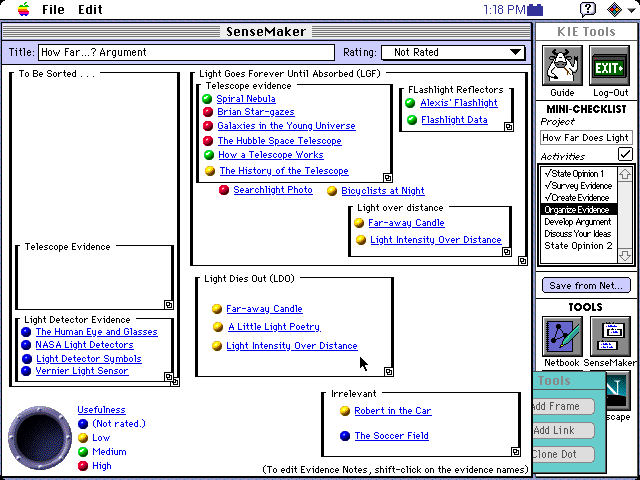Viewport: 640px width, 480px height.
Task: Toggle the Activities checkbox in Mini-Checklist
Action: click(x=625, y=154)
